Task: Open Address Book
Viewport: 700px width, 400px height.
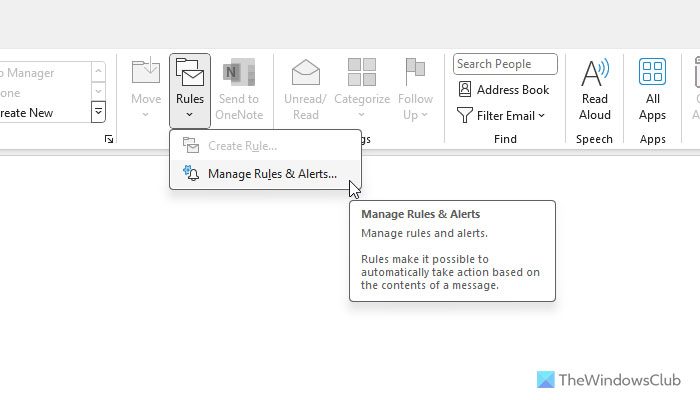Action: [x=504, y=89]
